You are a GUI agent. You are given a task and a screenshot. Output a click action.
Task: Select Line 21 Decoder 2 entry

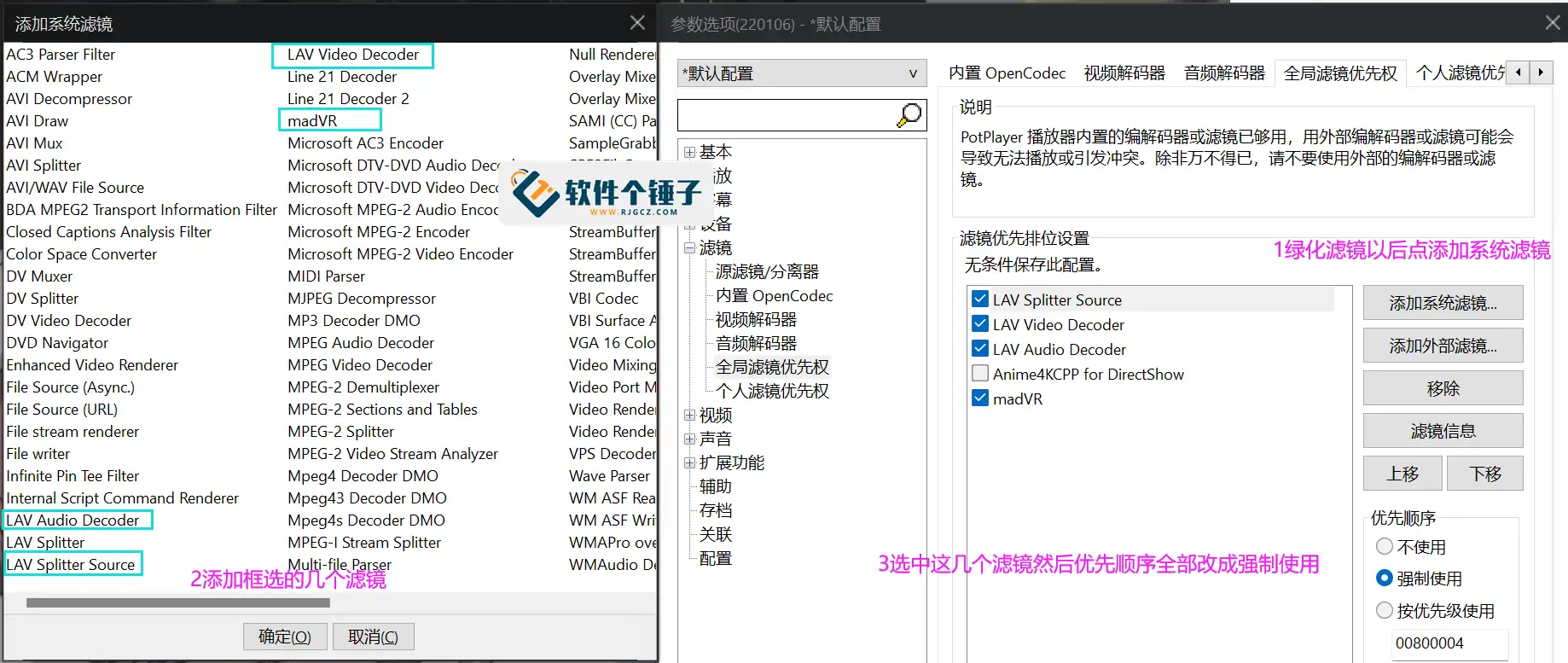[348, 99]
